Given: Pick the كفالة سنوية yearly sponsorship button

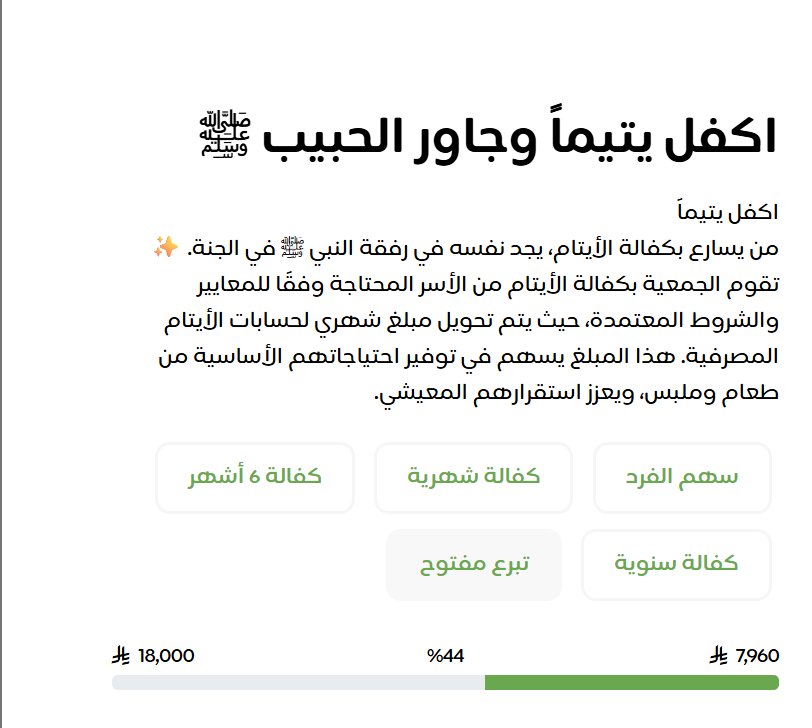Looking at the screenshot, I should tap(676, 564).
